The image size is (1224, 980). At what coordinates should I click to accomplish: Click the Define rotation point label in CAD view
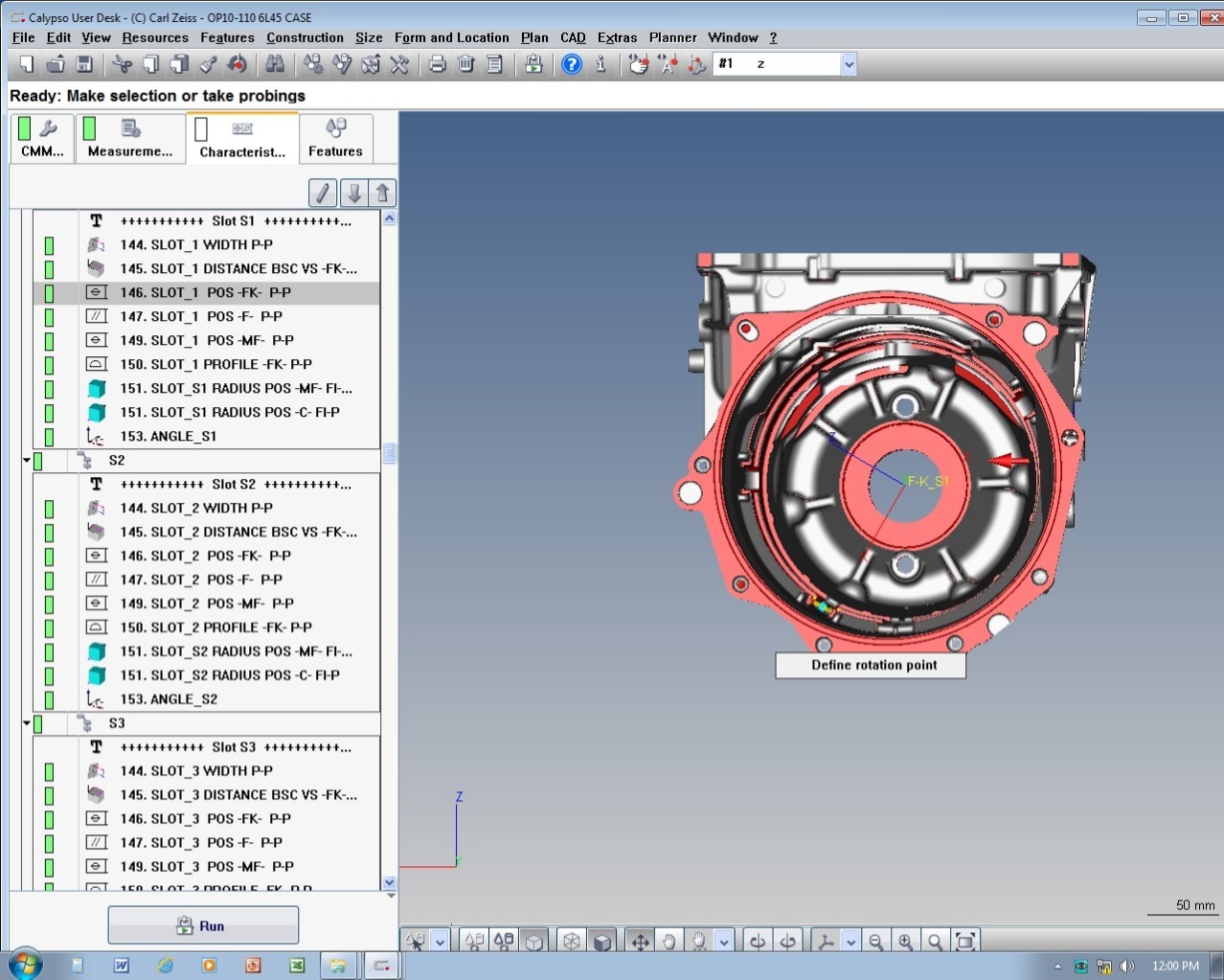pyautogui.click(x=870, y=665)
